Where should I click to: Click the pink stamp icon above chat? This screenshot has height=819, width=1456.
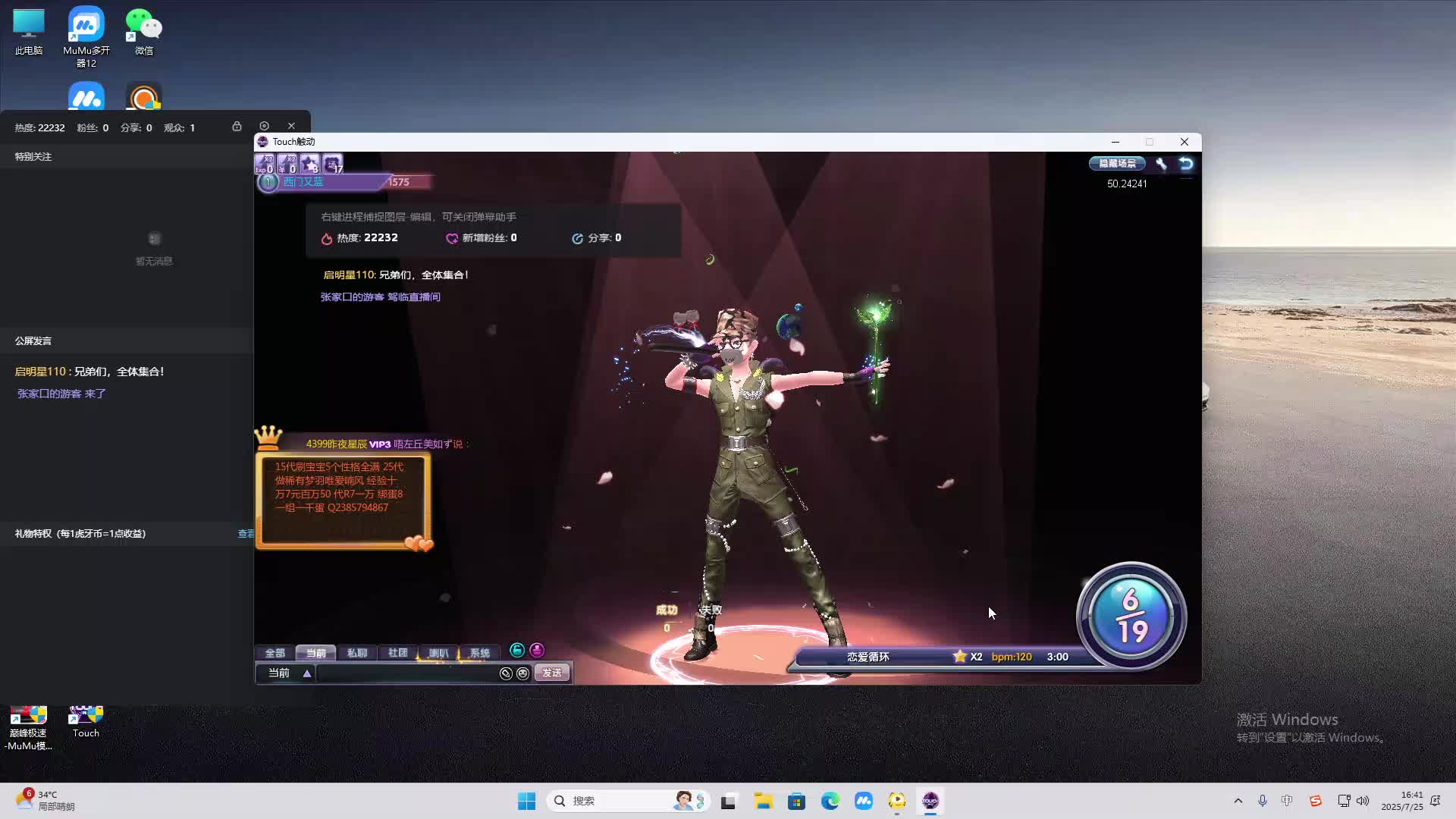[537, 650]
